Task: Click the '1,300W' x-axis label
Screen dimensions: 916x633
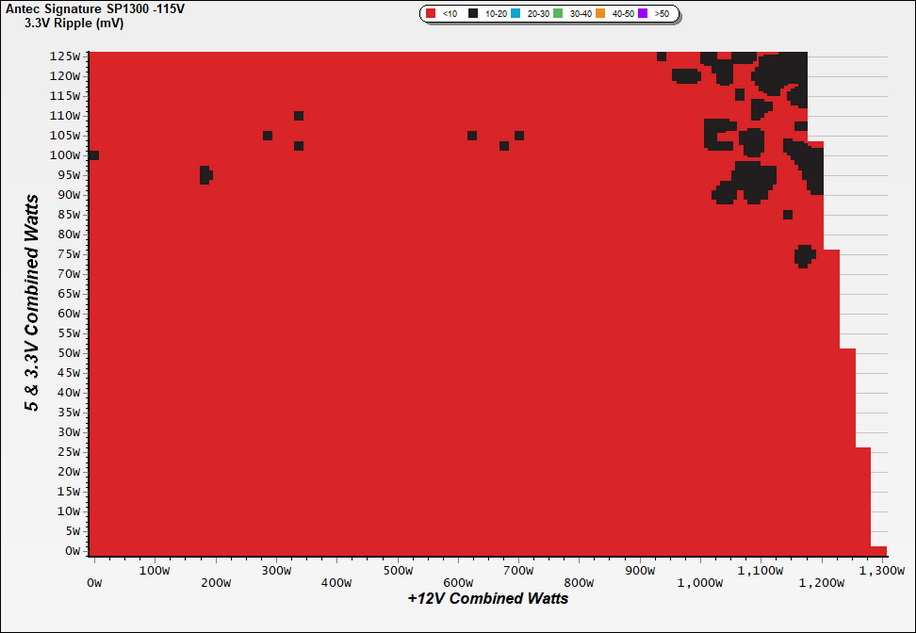Action: (x=882, y=571)
